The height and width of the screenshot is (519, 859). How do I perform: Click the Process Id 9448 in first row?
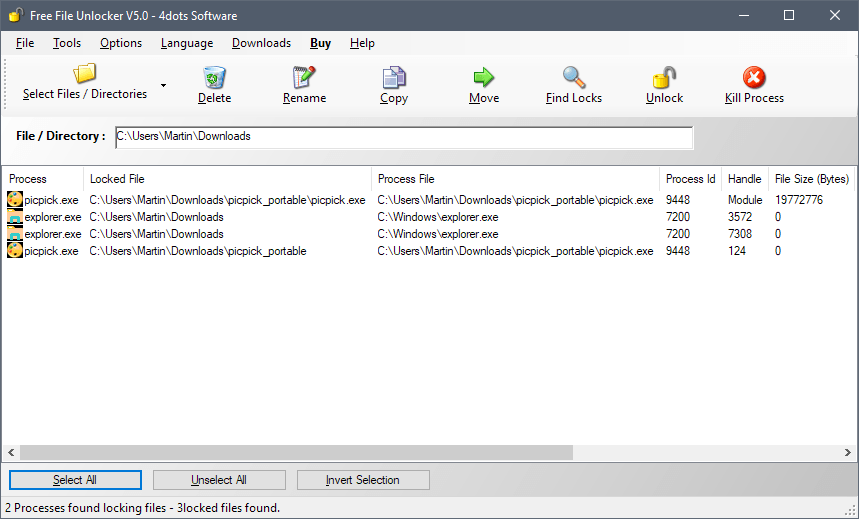tap(678, 200)
